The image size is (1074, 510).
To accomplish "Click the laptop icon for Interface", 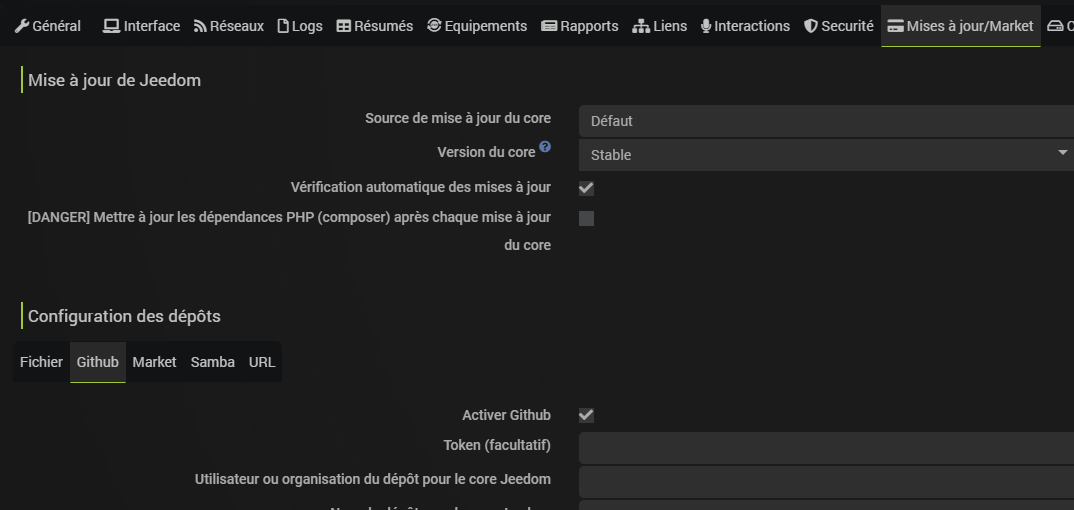I will click(x=111, y=26).
